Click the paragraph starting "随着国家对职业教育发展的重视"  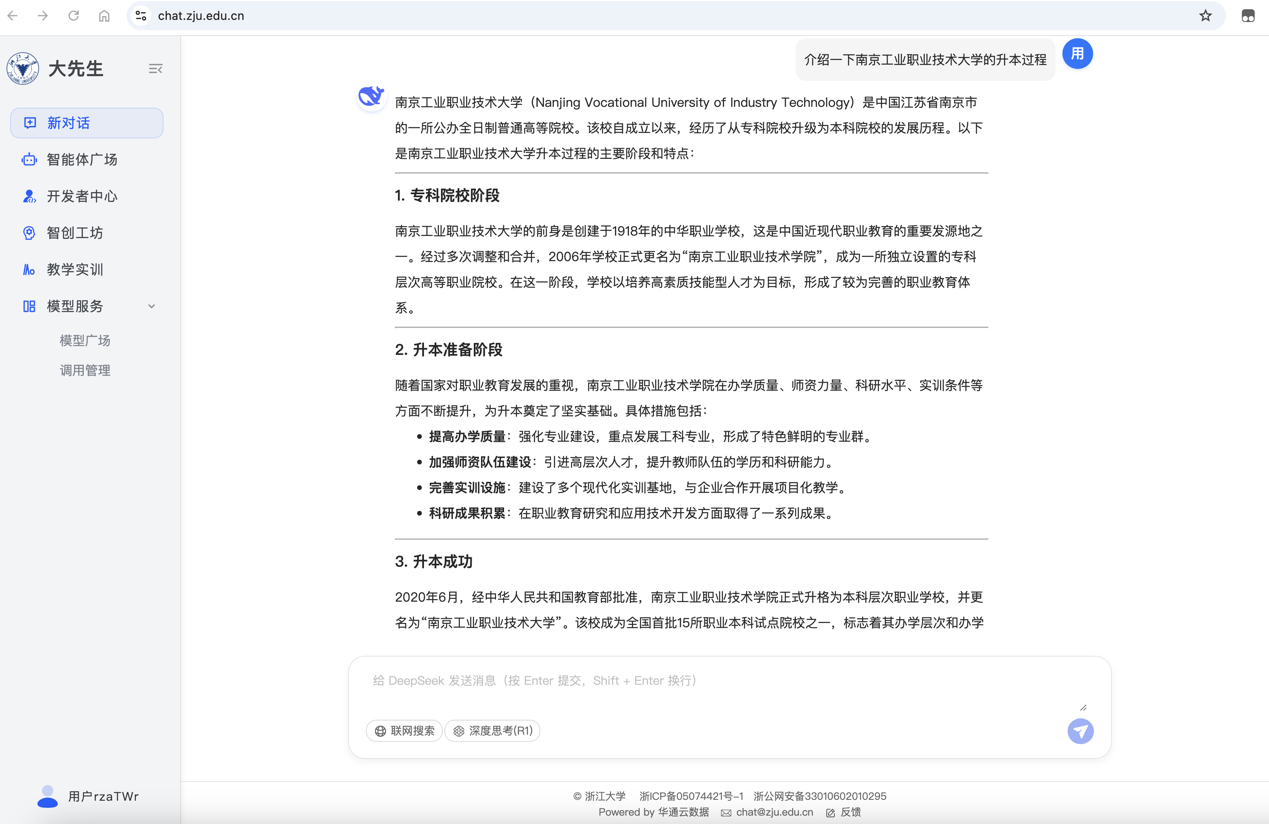pos(690,398)
